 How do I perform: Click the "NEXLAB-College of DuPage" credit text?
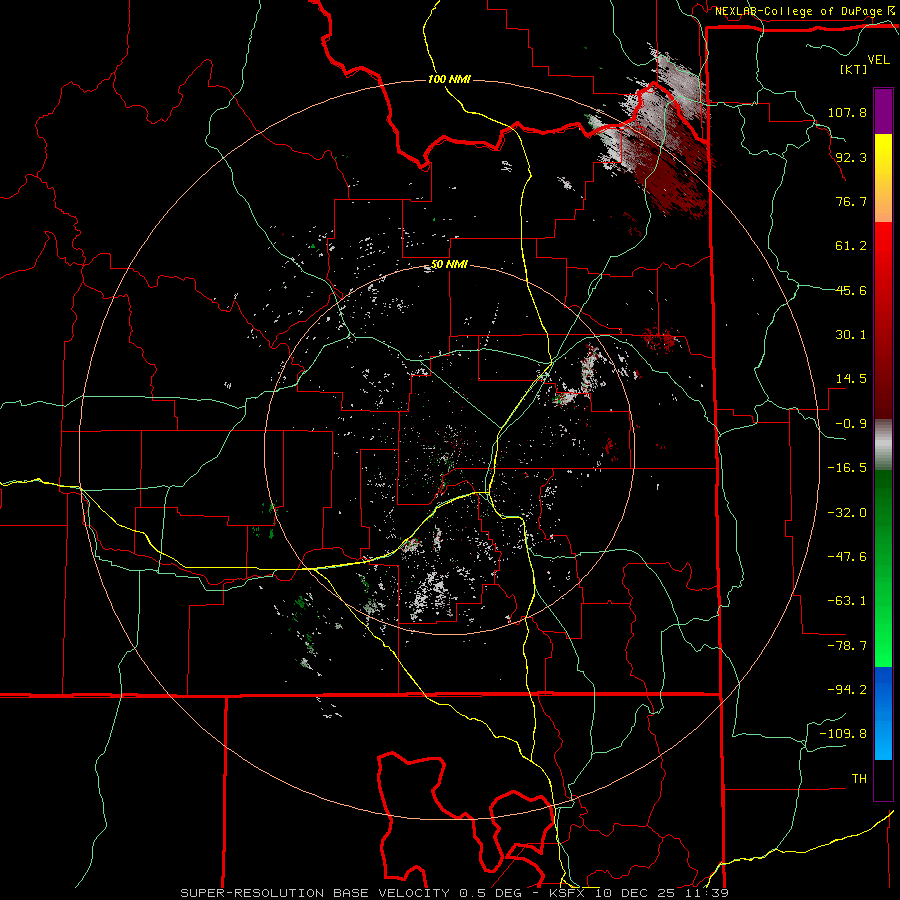[798, 11]
